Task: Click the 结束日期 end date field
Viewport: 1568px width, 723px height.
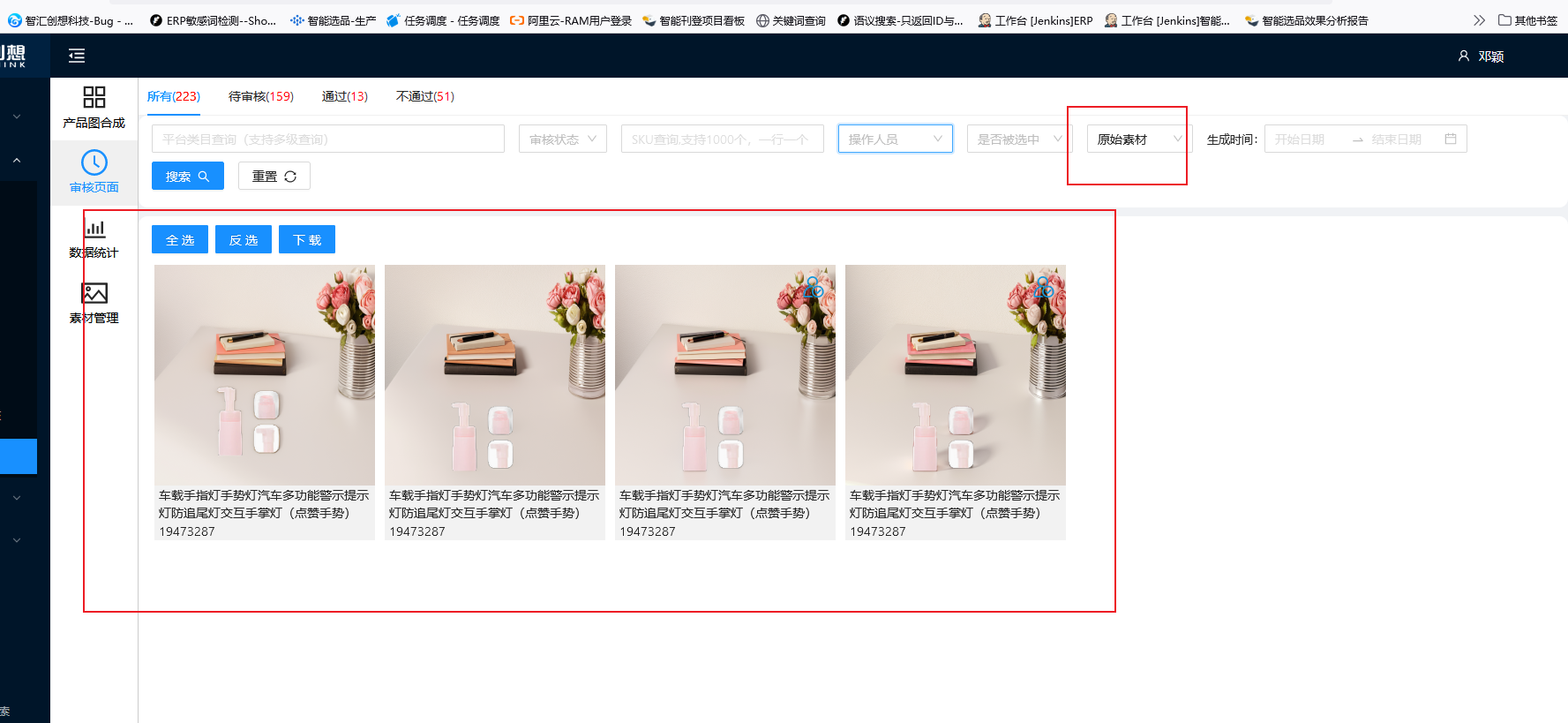Action: [x=1403, y=139]
